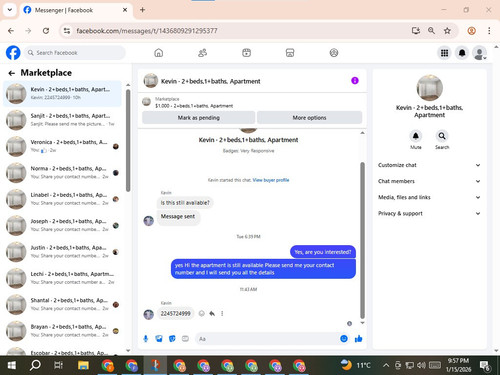Open File Explorer from taskbar

[83, 365]
